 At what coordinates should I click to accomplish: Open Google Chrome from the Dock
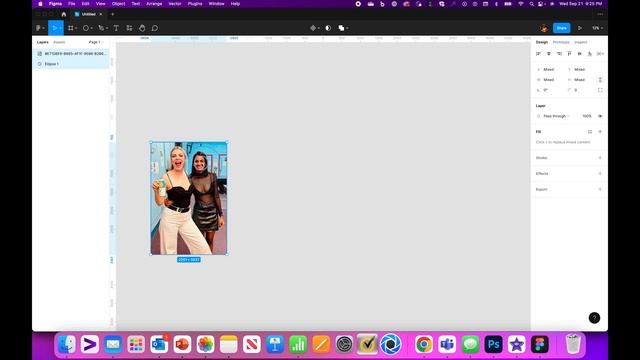[x=424, y=344]
